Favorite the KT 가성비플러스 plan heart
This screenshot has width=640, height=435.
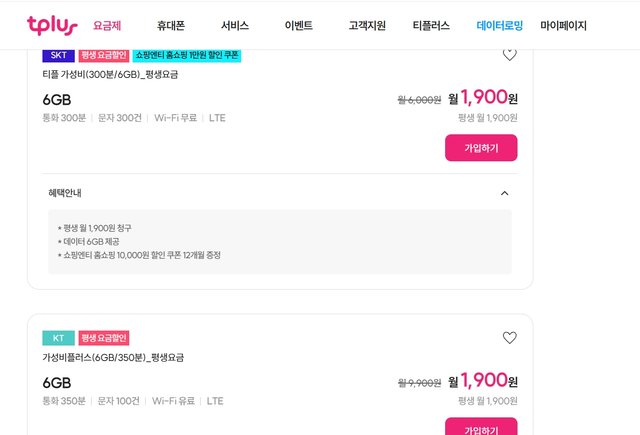click(509, 337)
